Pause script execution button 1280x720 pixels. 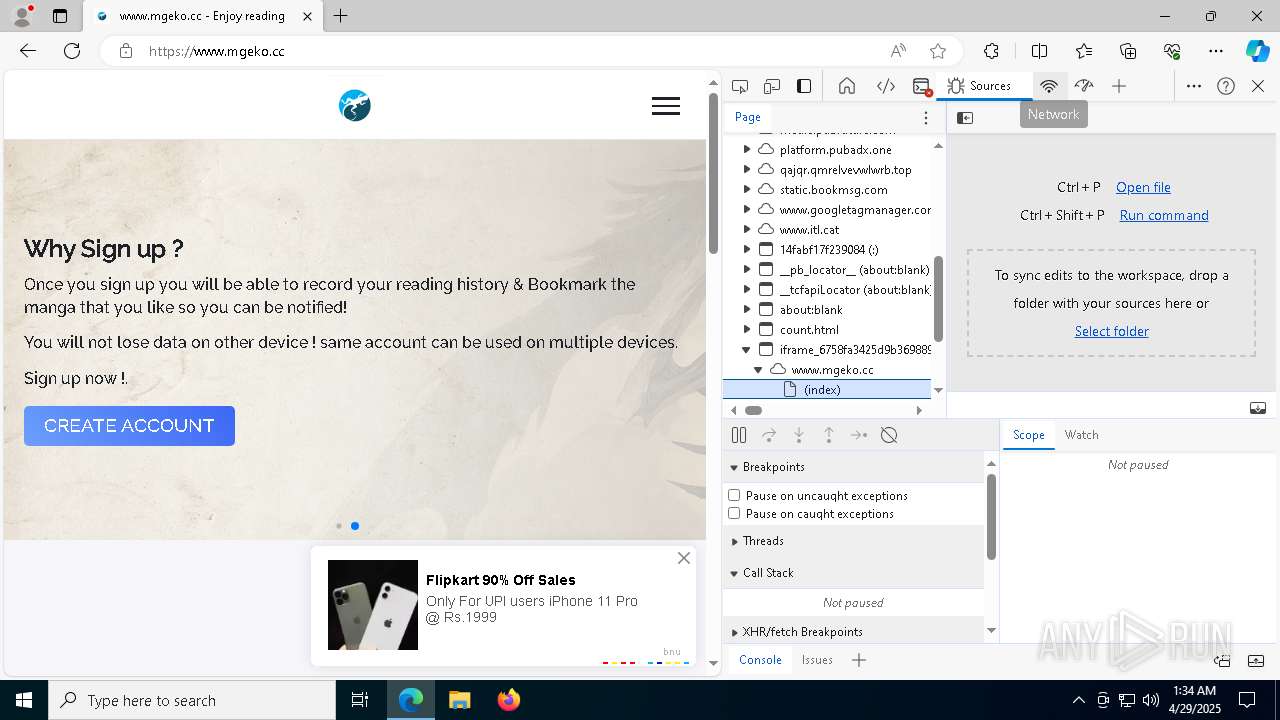(739, 435)
